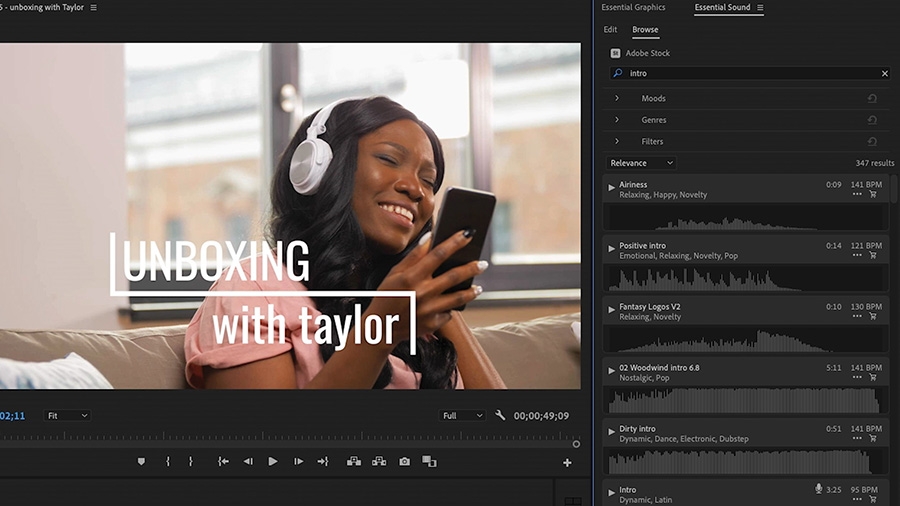Play the program monitor video

tap(272, 461)
